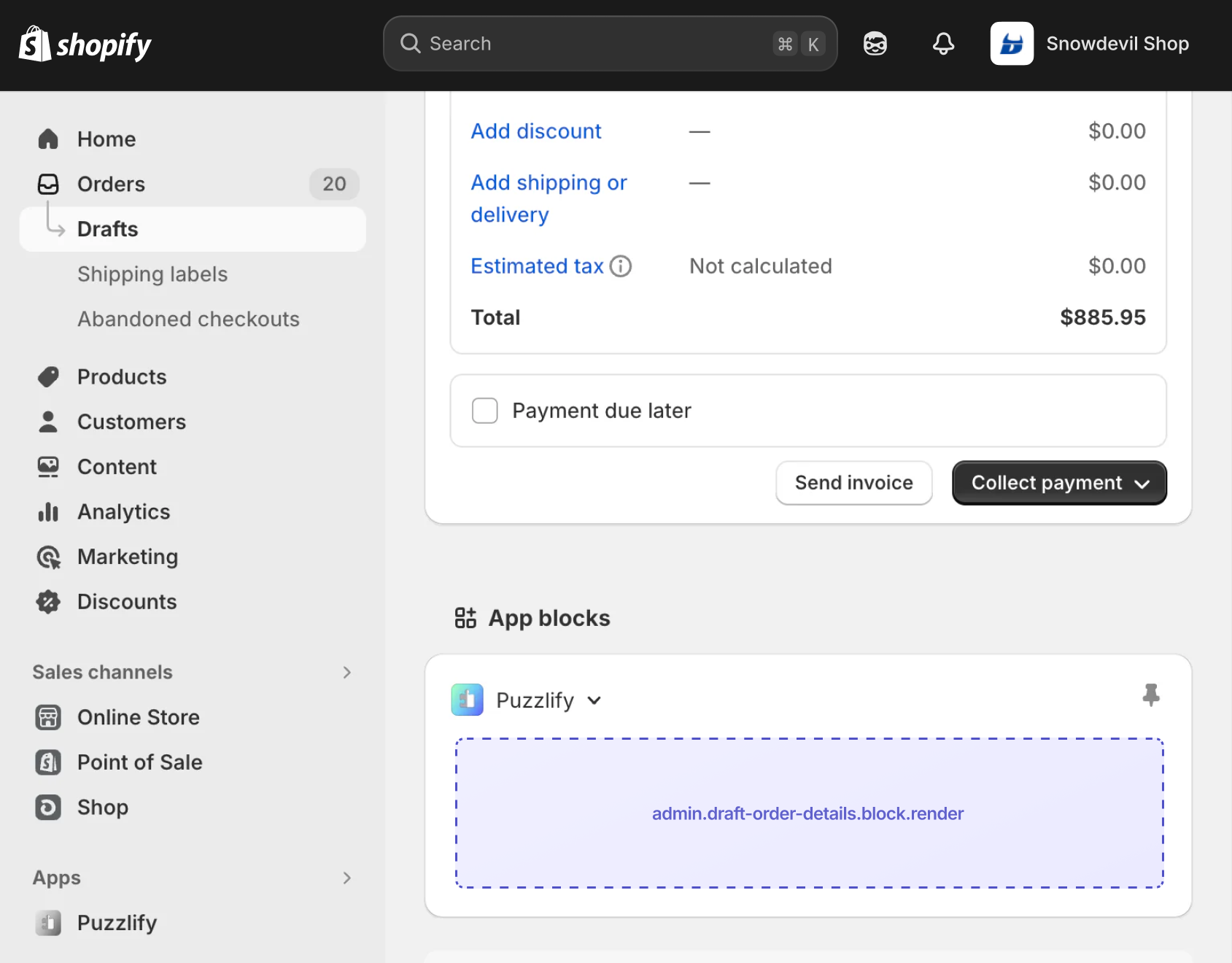The width and height of the screenshot is (1232, 963).
Task: Click the Content image icon
Action: pyautogui.click(x=48, y=467)
